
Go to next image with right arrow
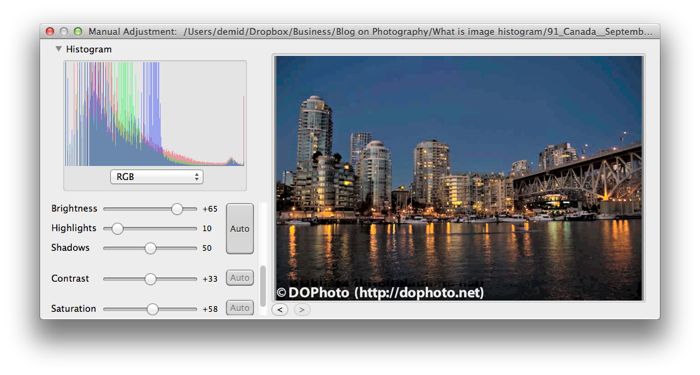(x=301, y=309)
